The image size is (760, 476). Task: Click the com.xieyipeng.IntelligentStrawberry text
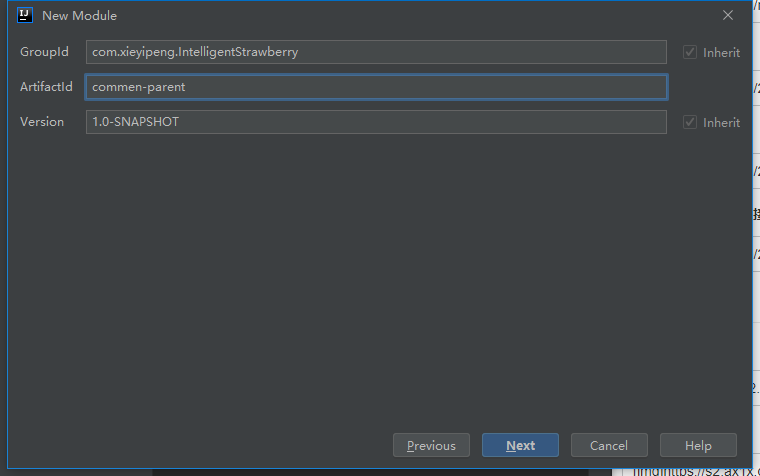point(195,52)
